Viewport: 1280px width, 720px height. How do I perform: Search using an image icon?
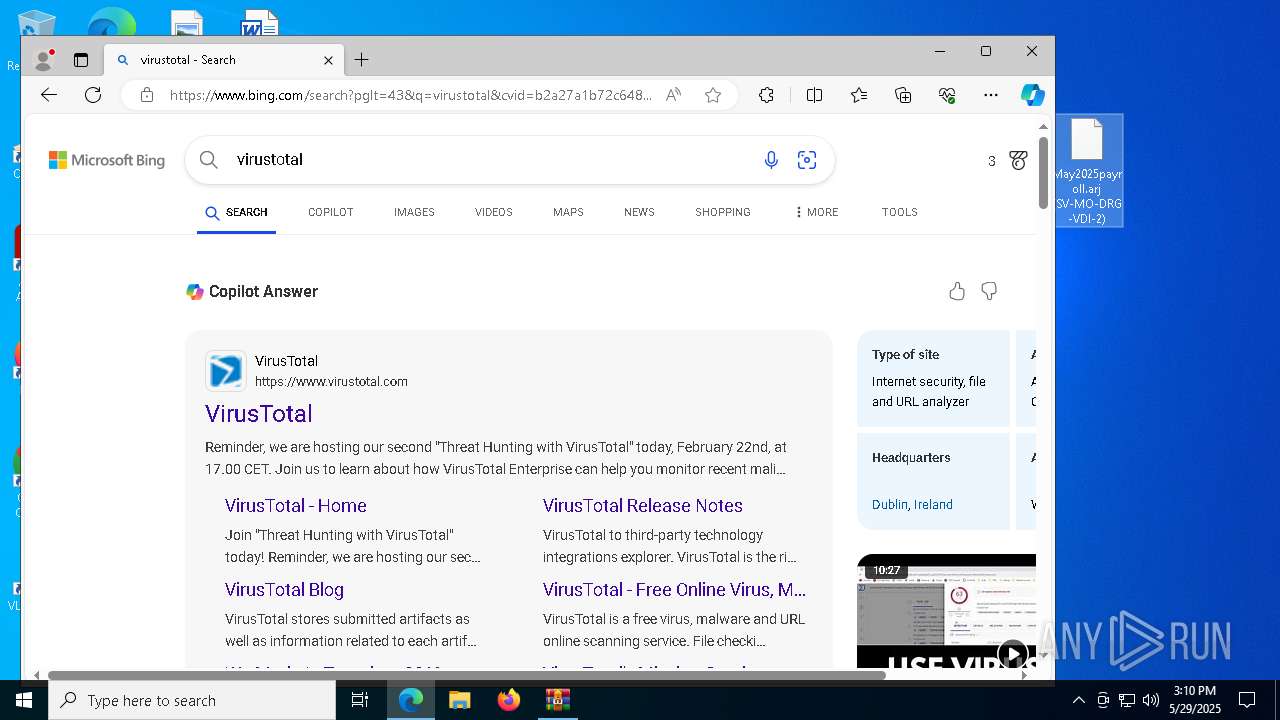tap(807, 160)
